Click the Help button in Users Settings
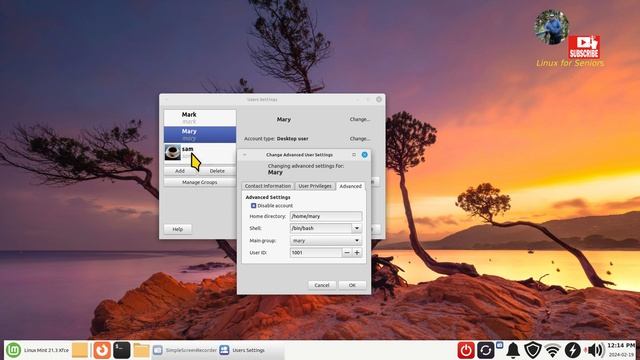The width and height of the screenshot is (640, 360). pyautogui.click(x=178, y=229)
